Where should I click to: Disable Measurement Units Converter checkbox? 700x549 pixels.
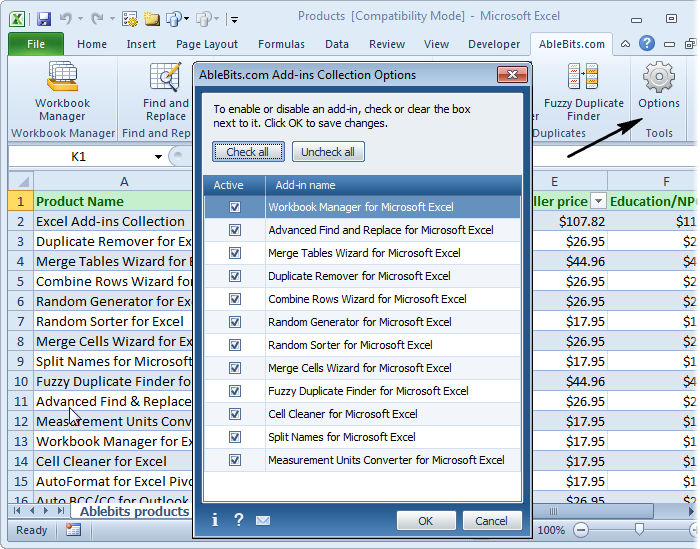point(235,460)
